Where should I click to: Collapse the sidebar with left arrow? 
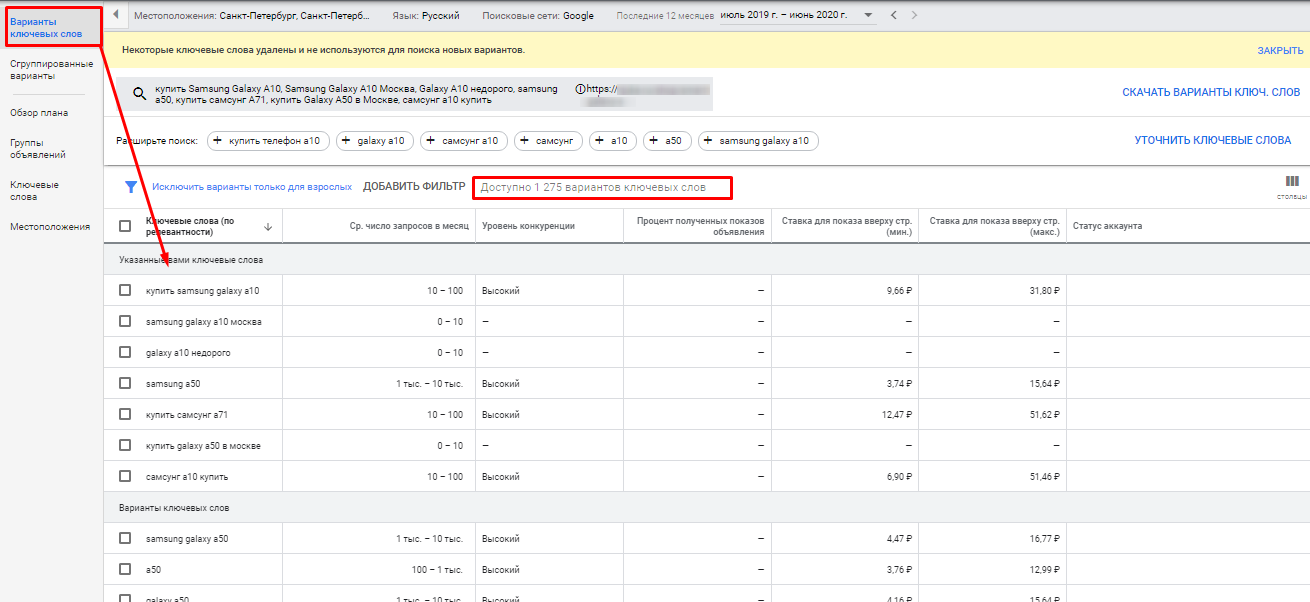[x=116, y=15]
